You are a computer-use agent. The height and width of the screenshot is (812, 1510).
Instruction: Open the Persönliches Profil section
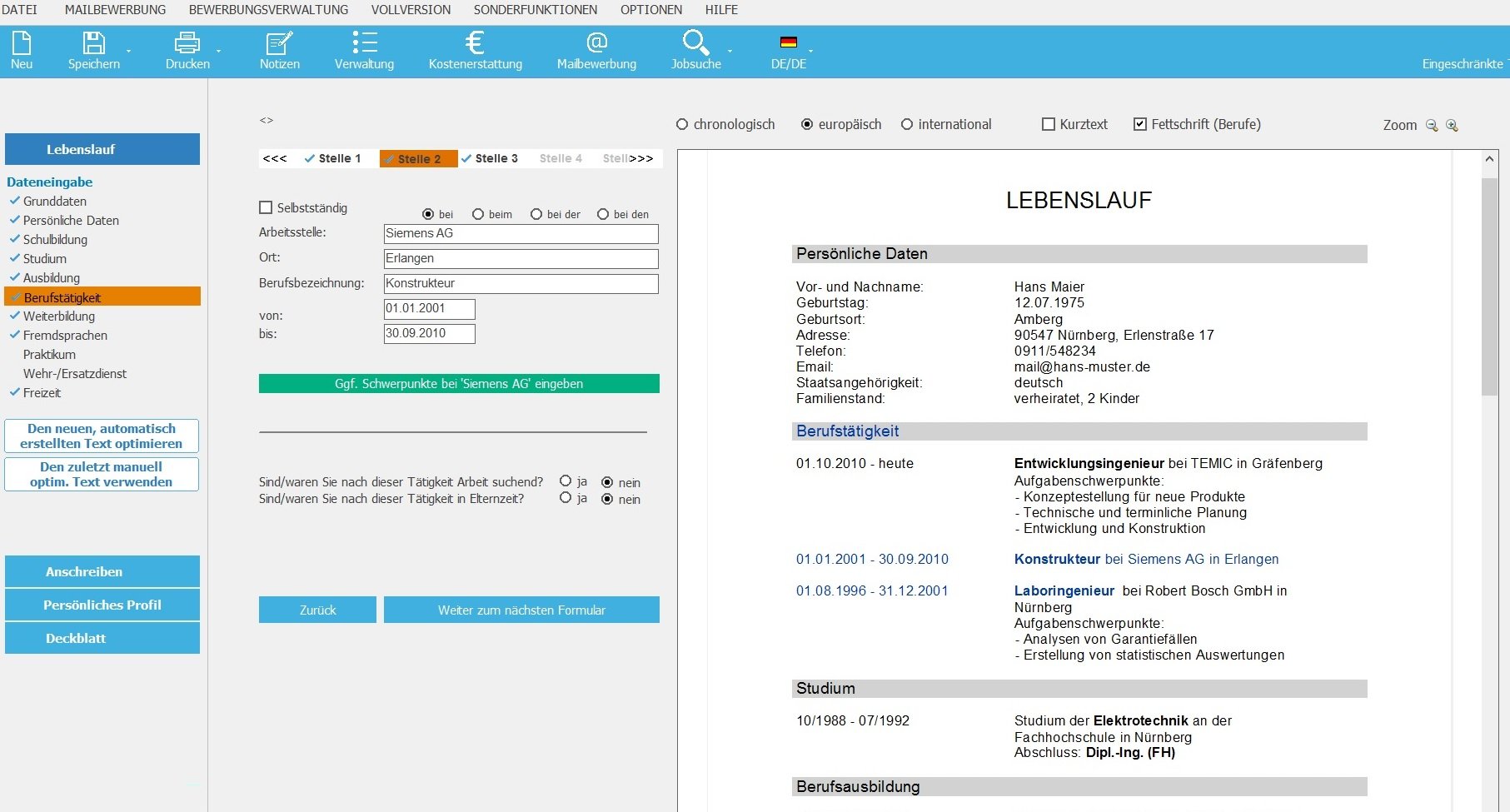click(x=102, y=605)
